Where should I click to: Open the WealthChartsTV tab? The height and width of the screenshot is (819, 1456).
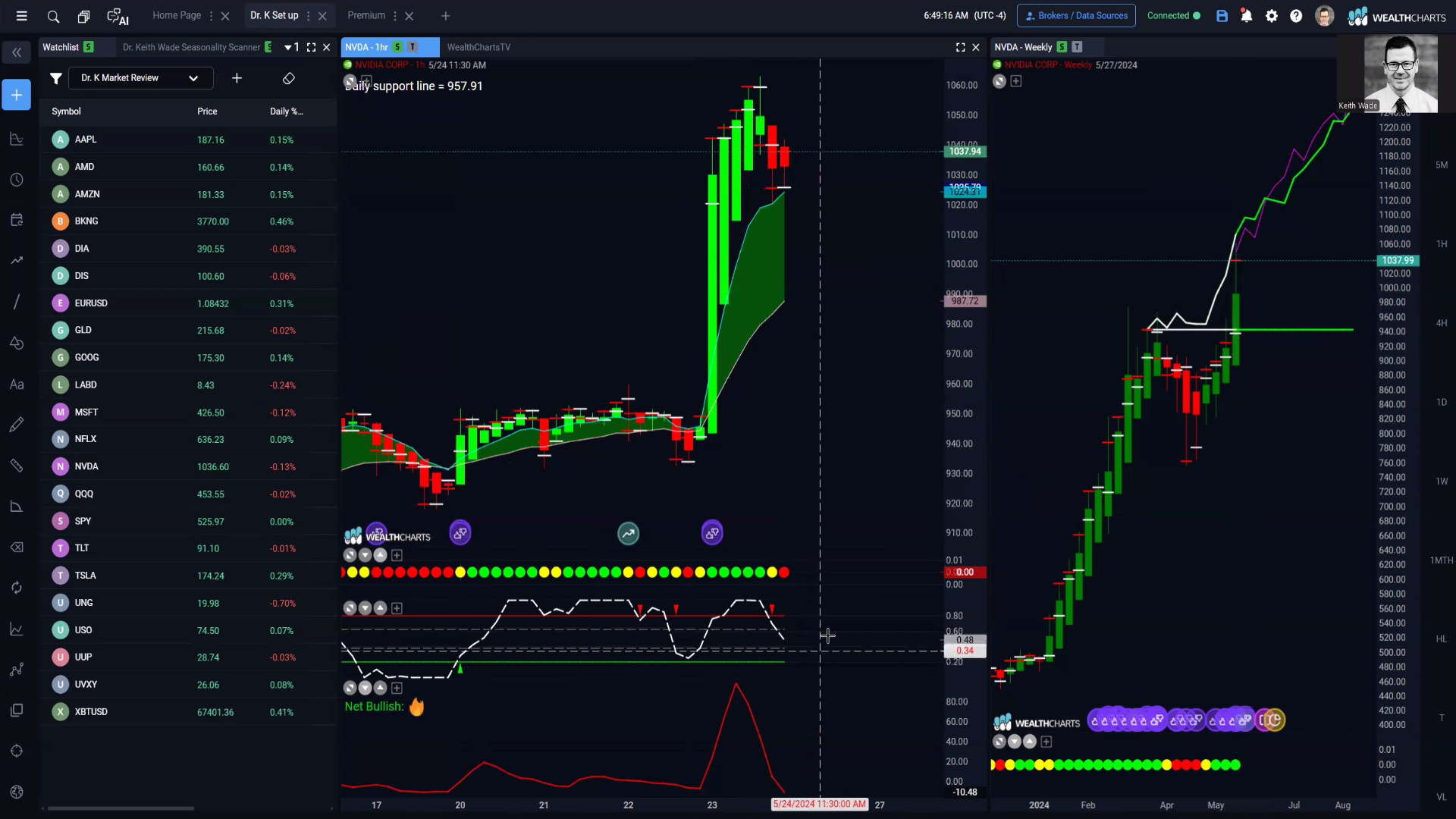(479, 47)
